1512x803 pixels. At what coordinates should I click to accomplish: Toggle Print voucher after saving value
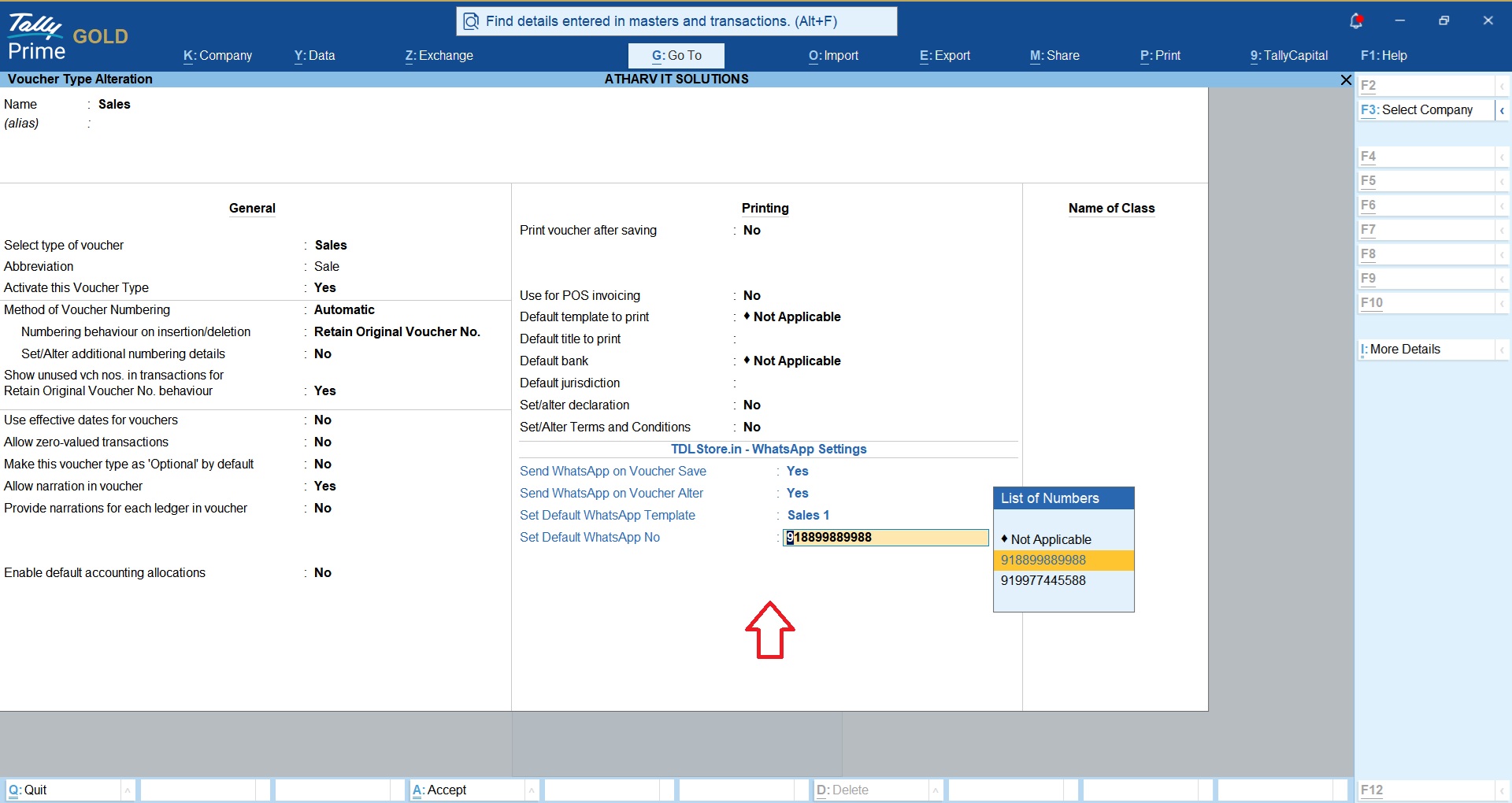[752, 230]
